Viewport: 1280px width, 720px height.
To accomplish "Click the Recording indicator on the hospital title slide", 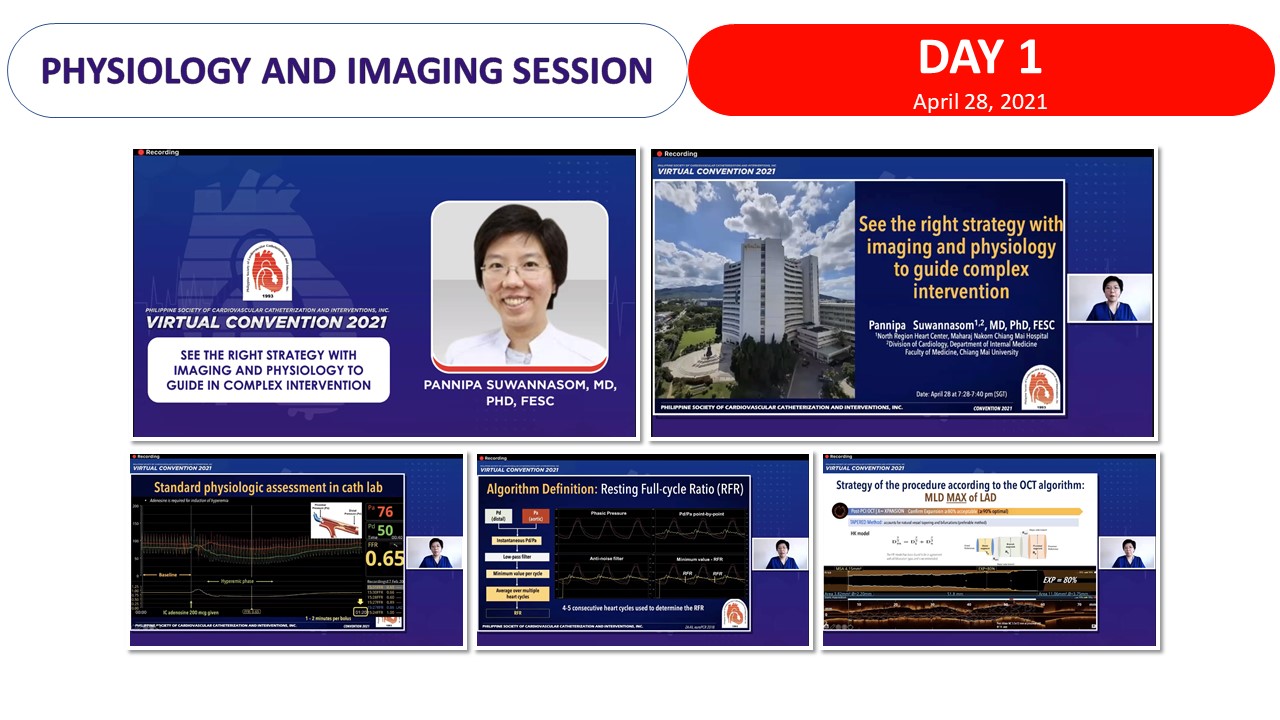I will (676, 154).
